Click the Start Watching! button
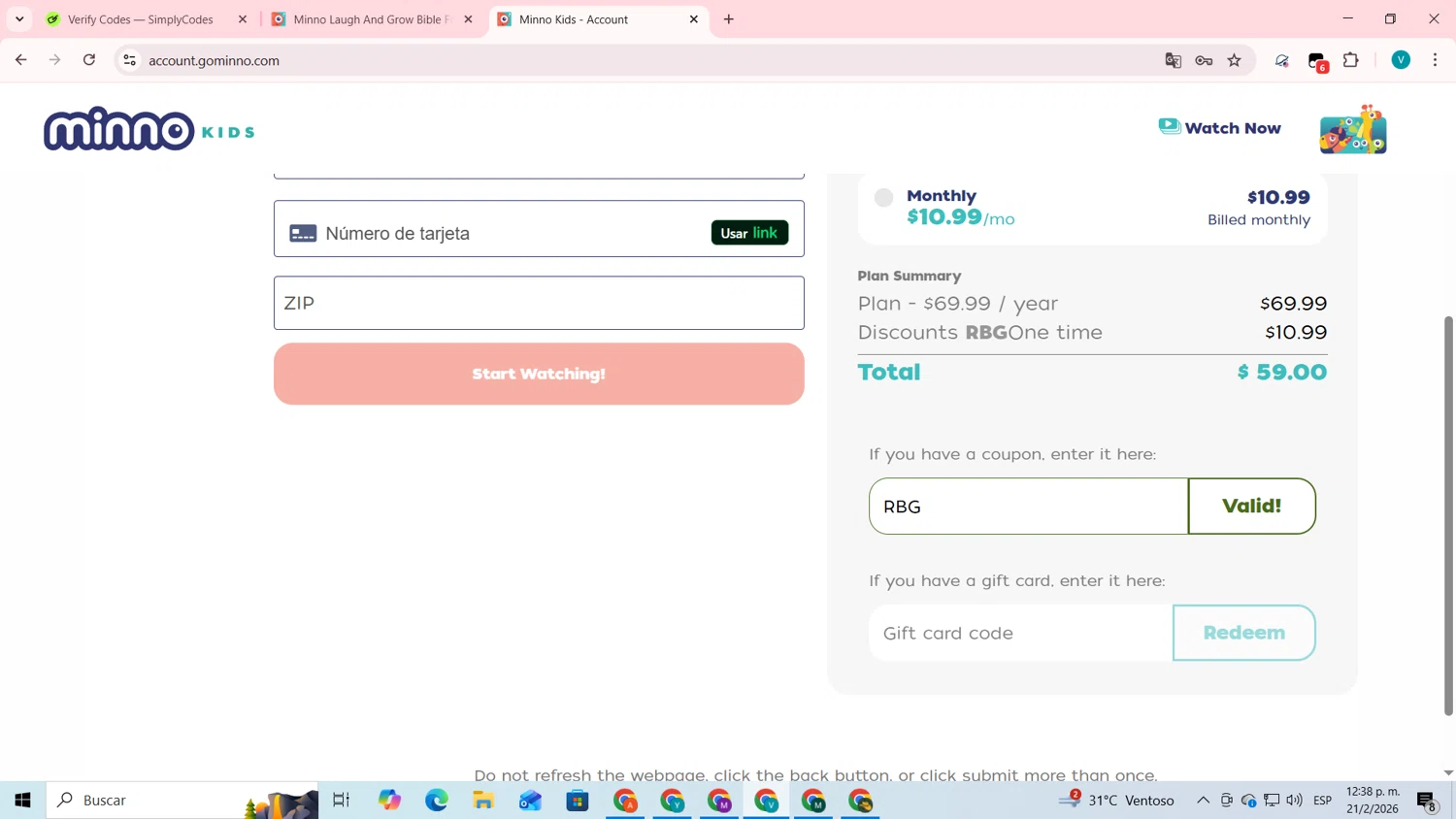The image size is (1456, 819). pos(539,374)
